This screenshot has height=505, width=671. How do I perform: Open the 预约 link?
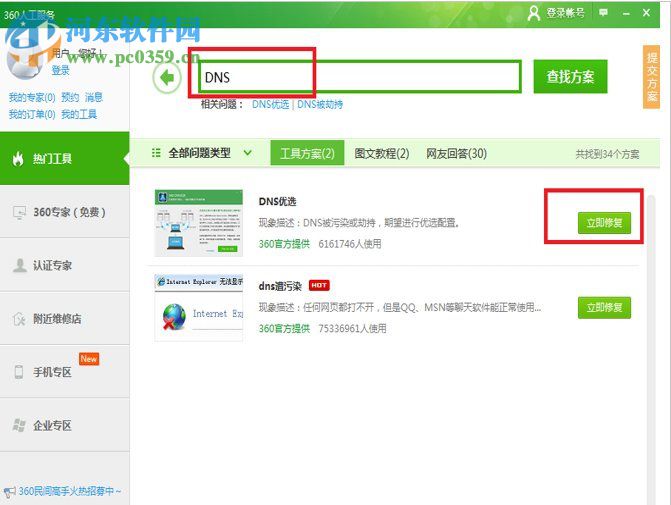point(70,98)
